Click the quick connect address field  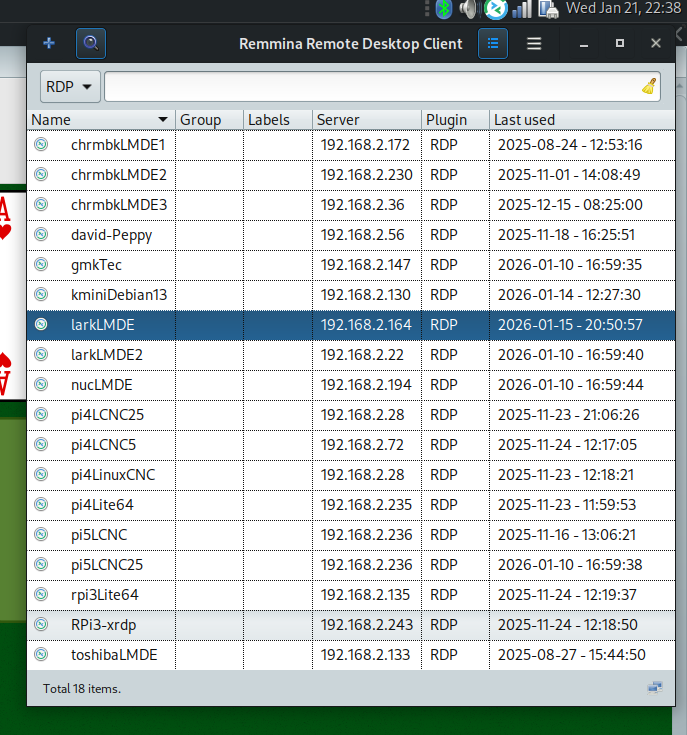pos(370,87)
